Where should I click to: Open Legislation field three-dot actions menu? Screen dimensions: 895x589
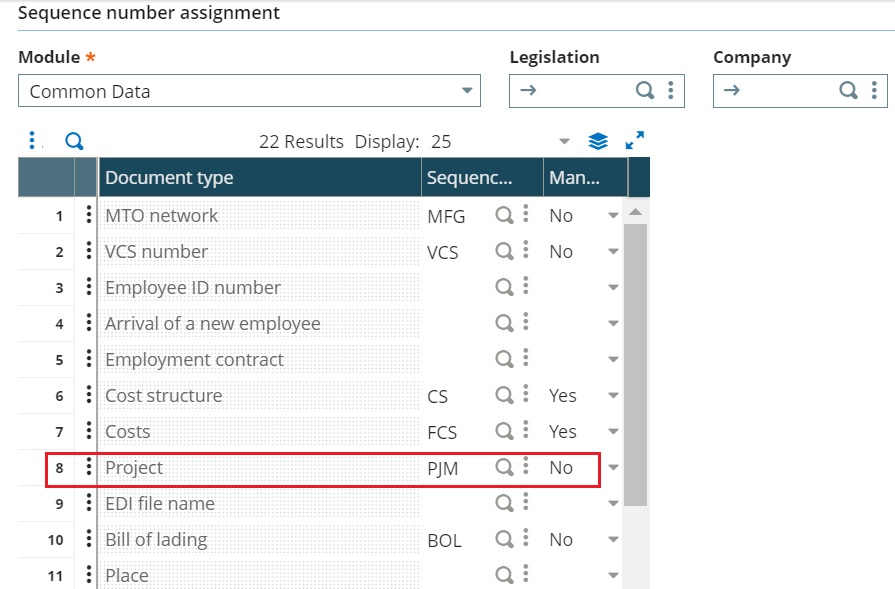coord(670,91)
